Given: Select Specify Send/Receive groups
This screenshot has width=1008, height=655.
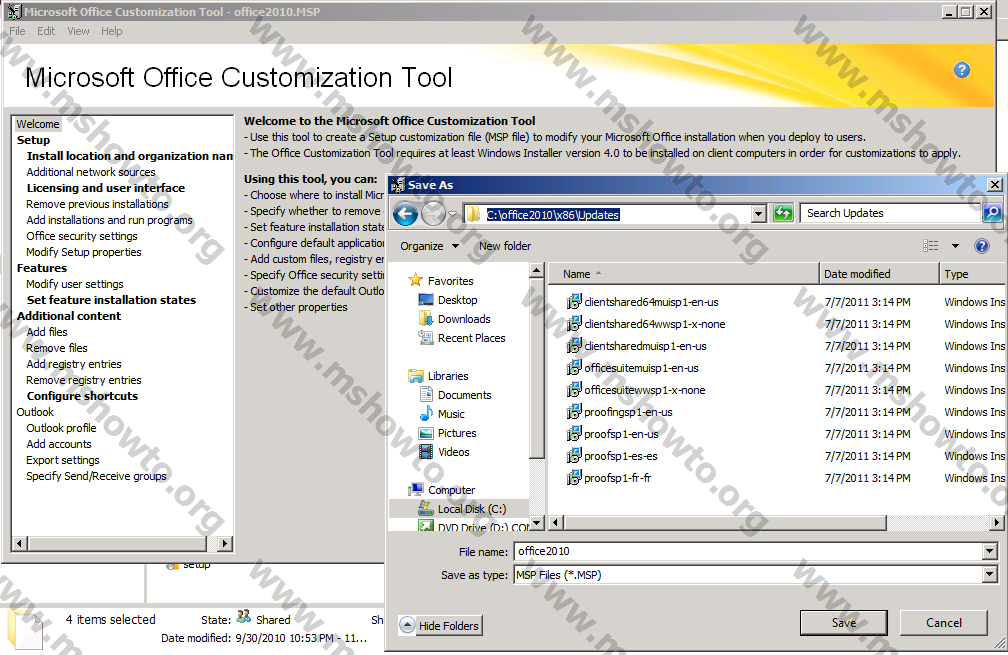Looking at the screenshot, I should point(96,476).
